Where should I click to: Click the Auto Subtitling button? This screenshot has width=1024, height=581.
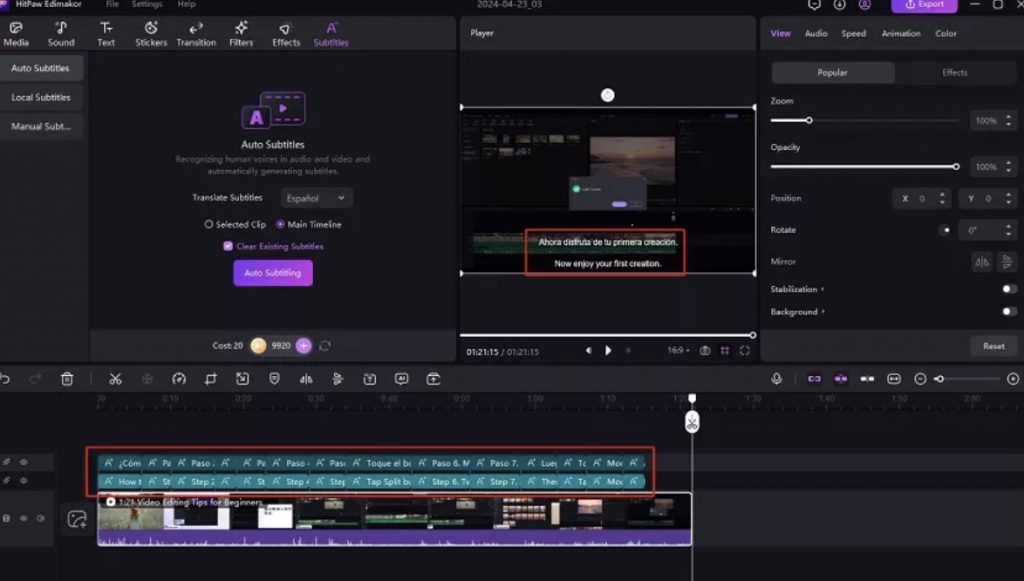273,273
